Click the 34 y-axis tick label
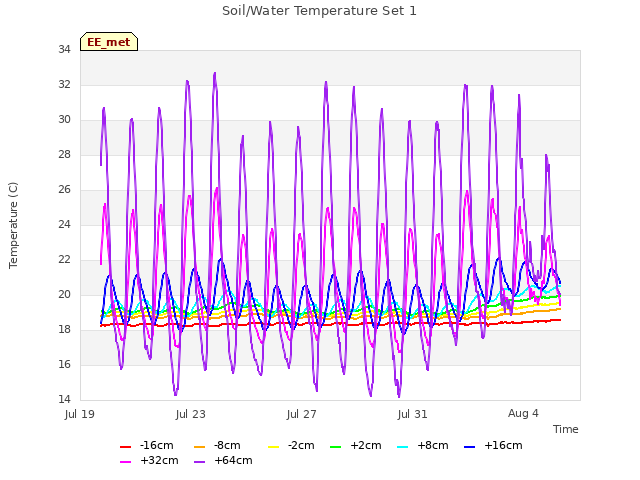The image size is (640, 480). pos(64,49)
